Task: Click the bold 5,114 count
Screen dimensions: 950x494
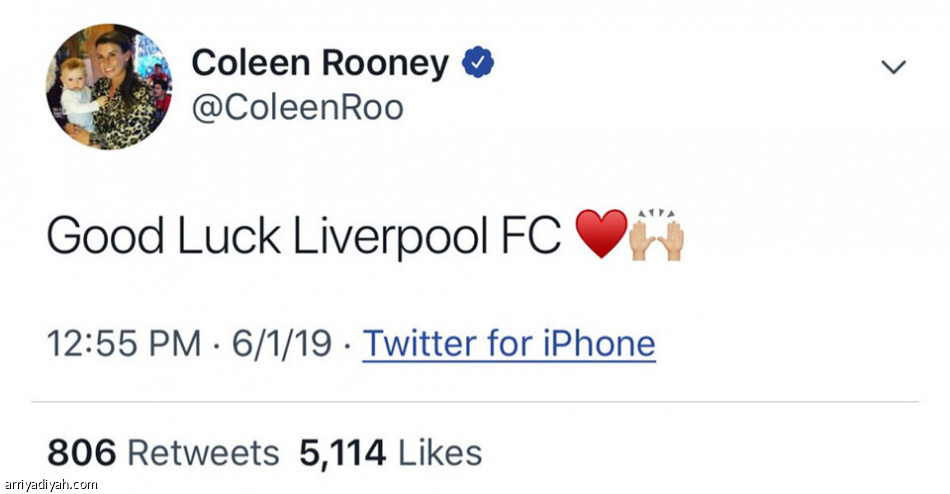Action: [x=342, y=453]
